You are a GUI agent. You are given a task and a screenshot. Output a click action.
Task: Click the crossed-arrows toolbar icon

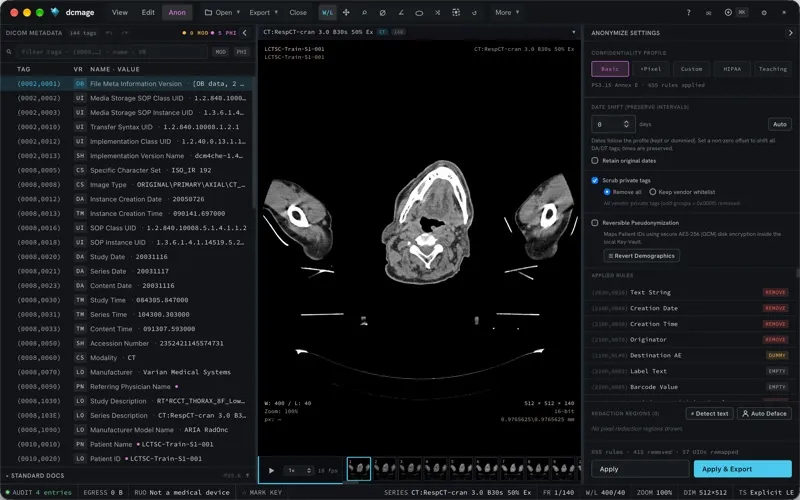(x=437, y=13)
